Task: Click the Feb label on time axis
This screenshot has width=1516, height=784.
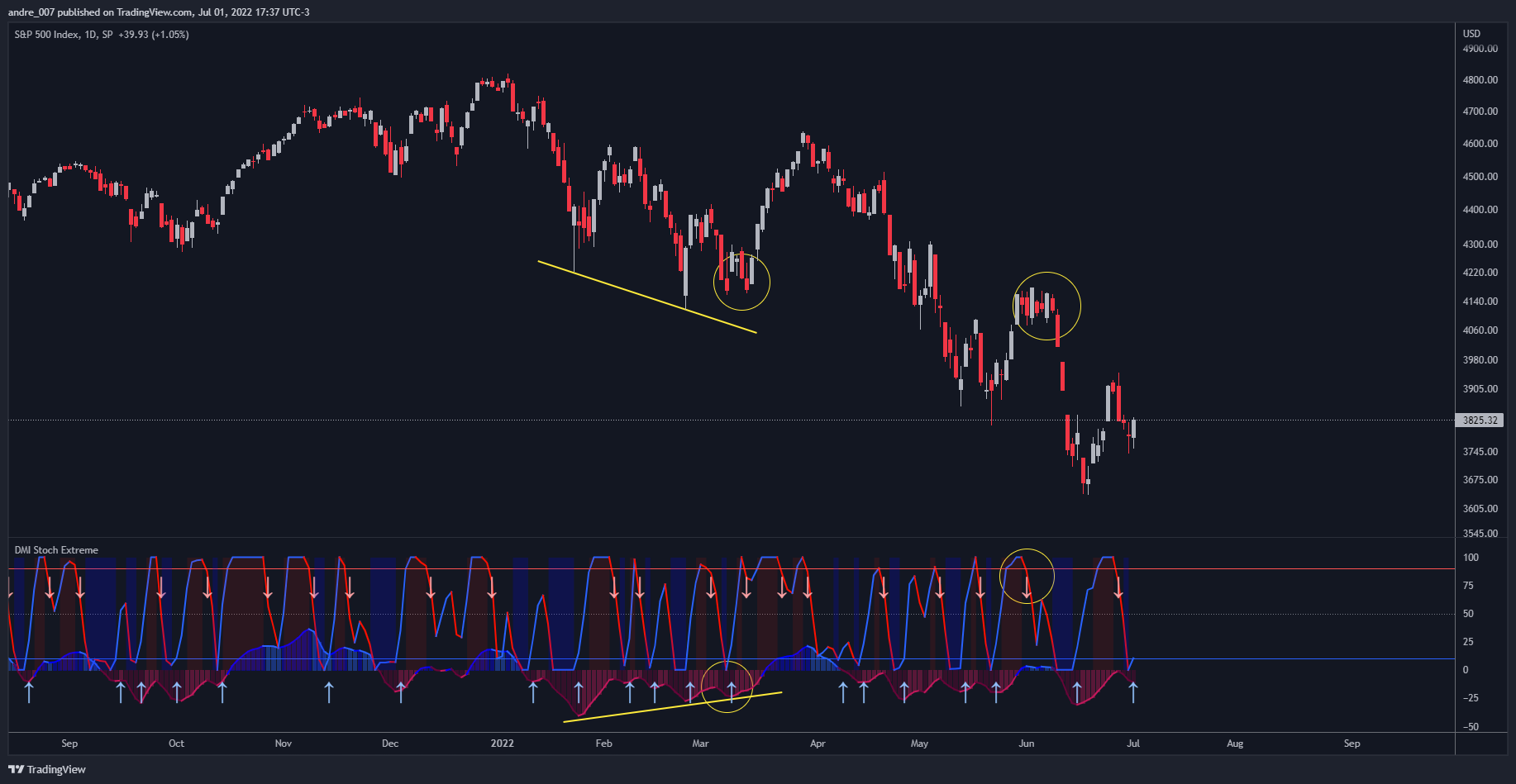Action: (604, 744)
